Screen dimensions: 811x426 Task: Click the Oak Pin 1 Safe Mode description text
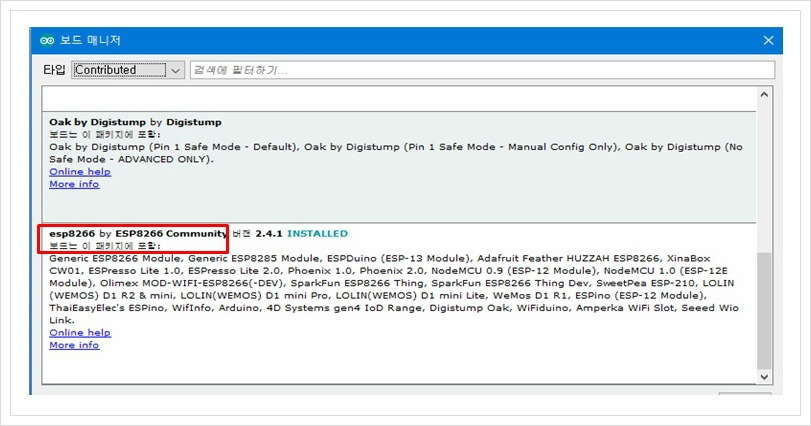coord(396,153)
